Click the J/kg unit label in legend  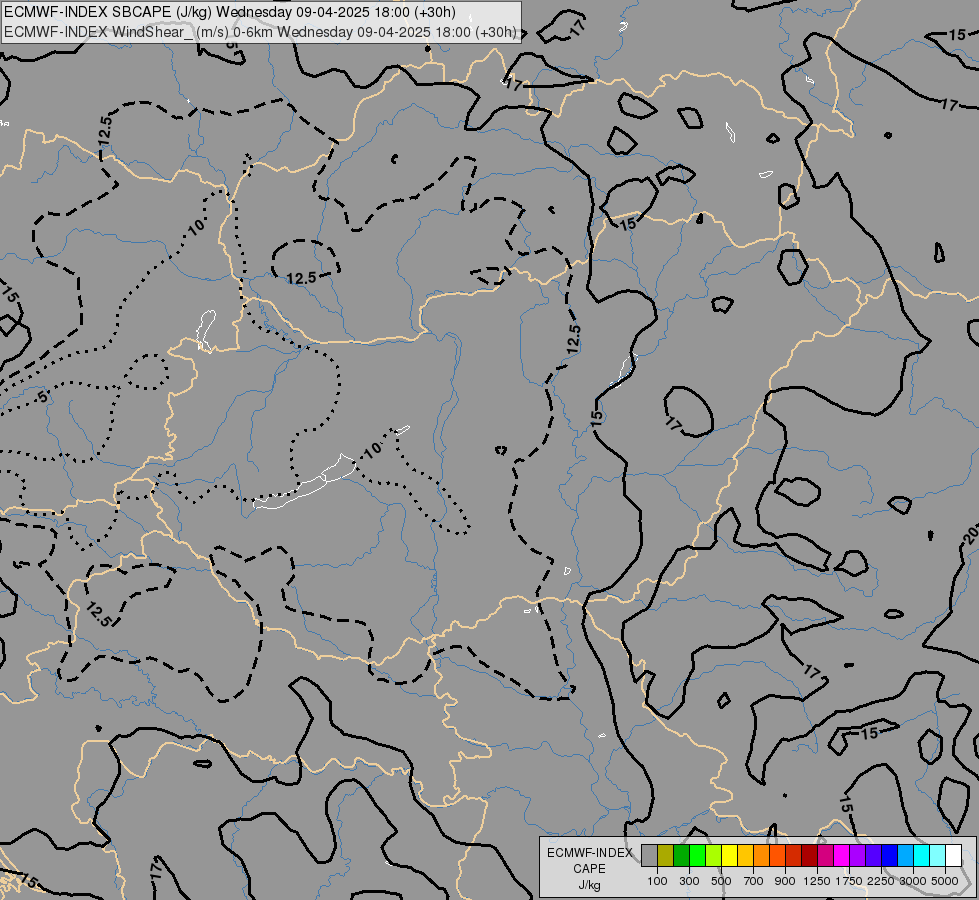(x=589, y=885)
